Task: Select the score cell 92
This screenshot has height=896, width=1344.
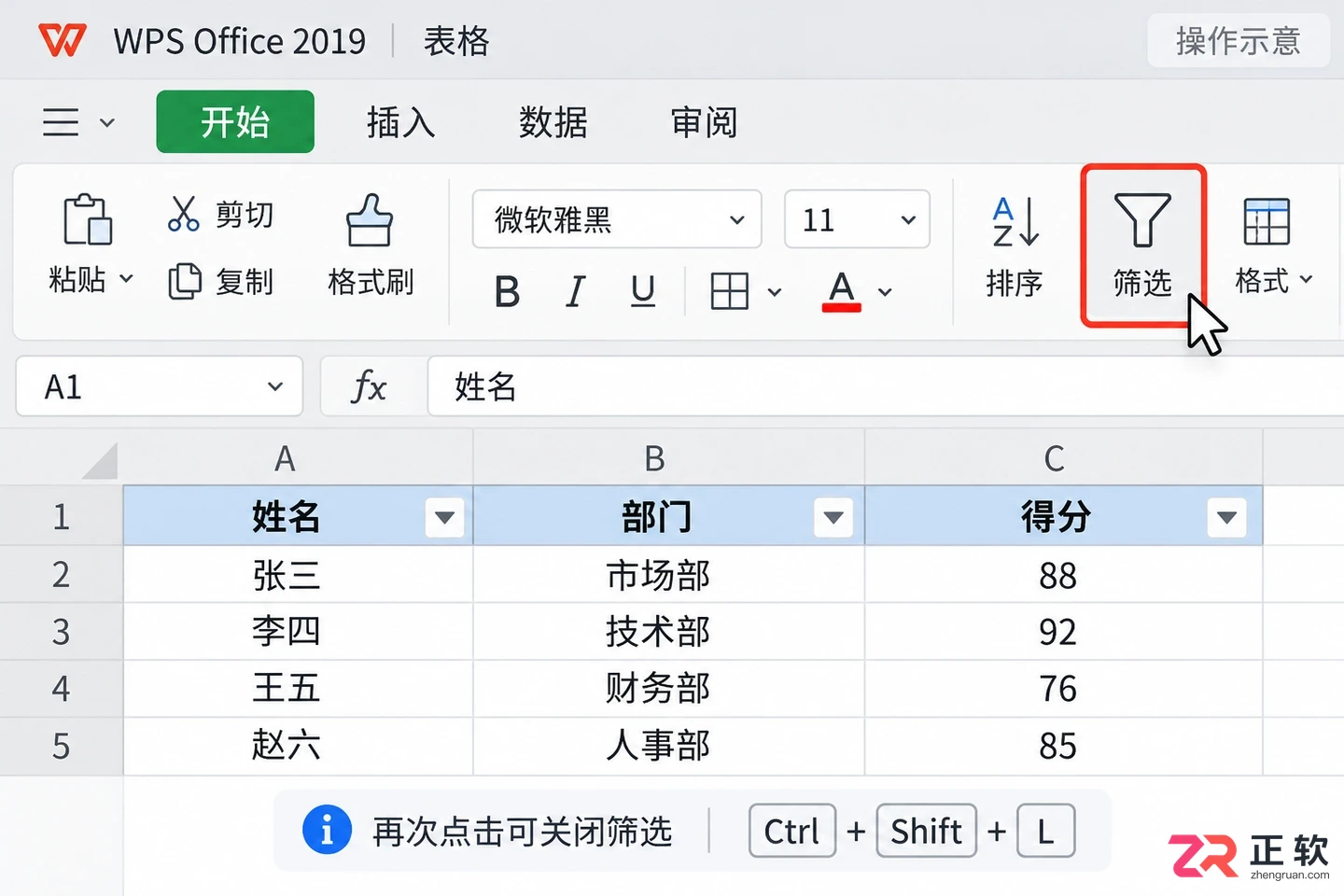Action: coord(1064,632)
